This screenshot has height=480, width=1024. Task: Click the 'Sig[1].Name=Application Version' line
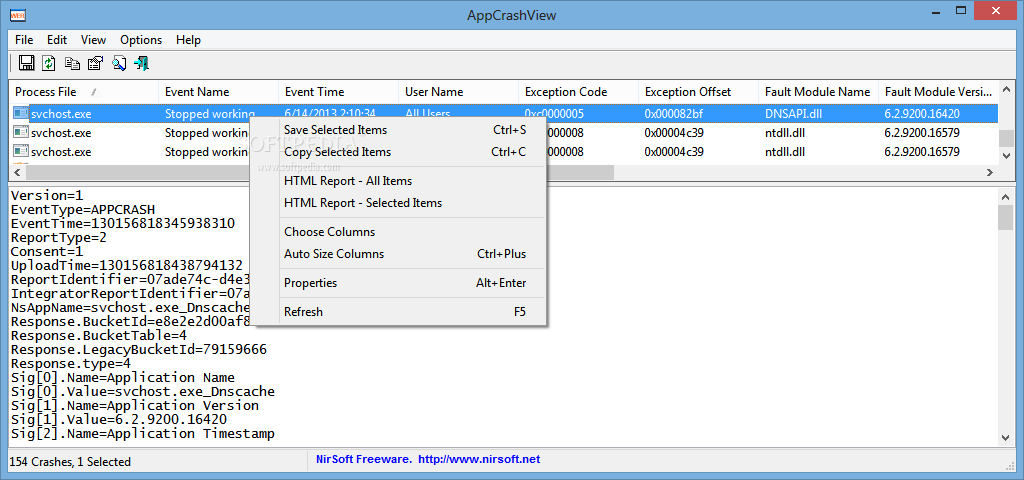point(135,406)
